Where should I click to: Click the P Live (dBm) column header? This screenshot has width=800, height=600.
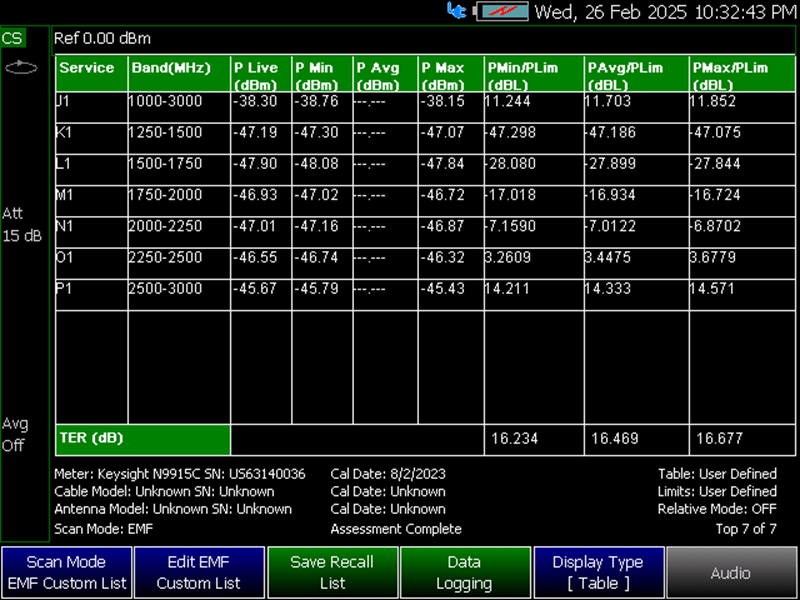click(x=261, y=74)
